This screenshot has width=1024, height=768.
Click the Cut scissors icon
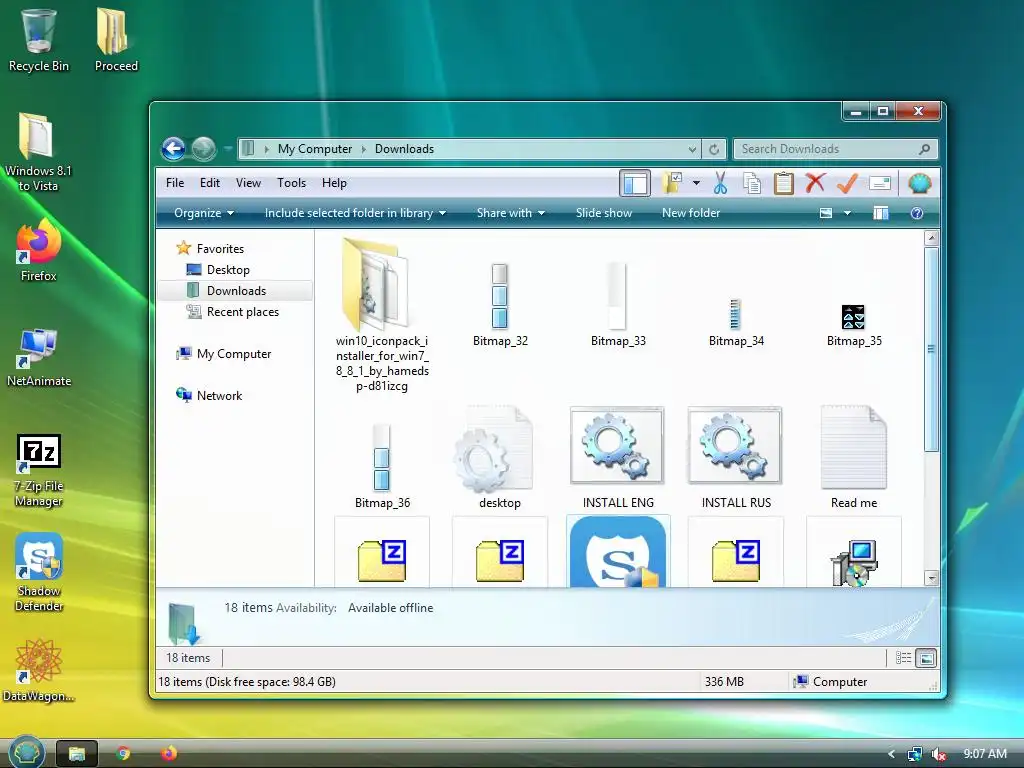(x=720, y=184)
